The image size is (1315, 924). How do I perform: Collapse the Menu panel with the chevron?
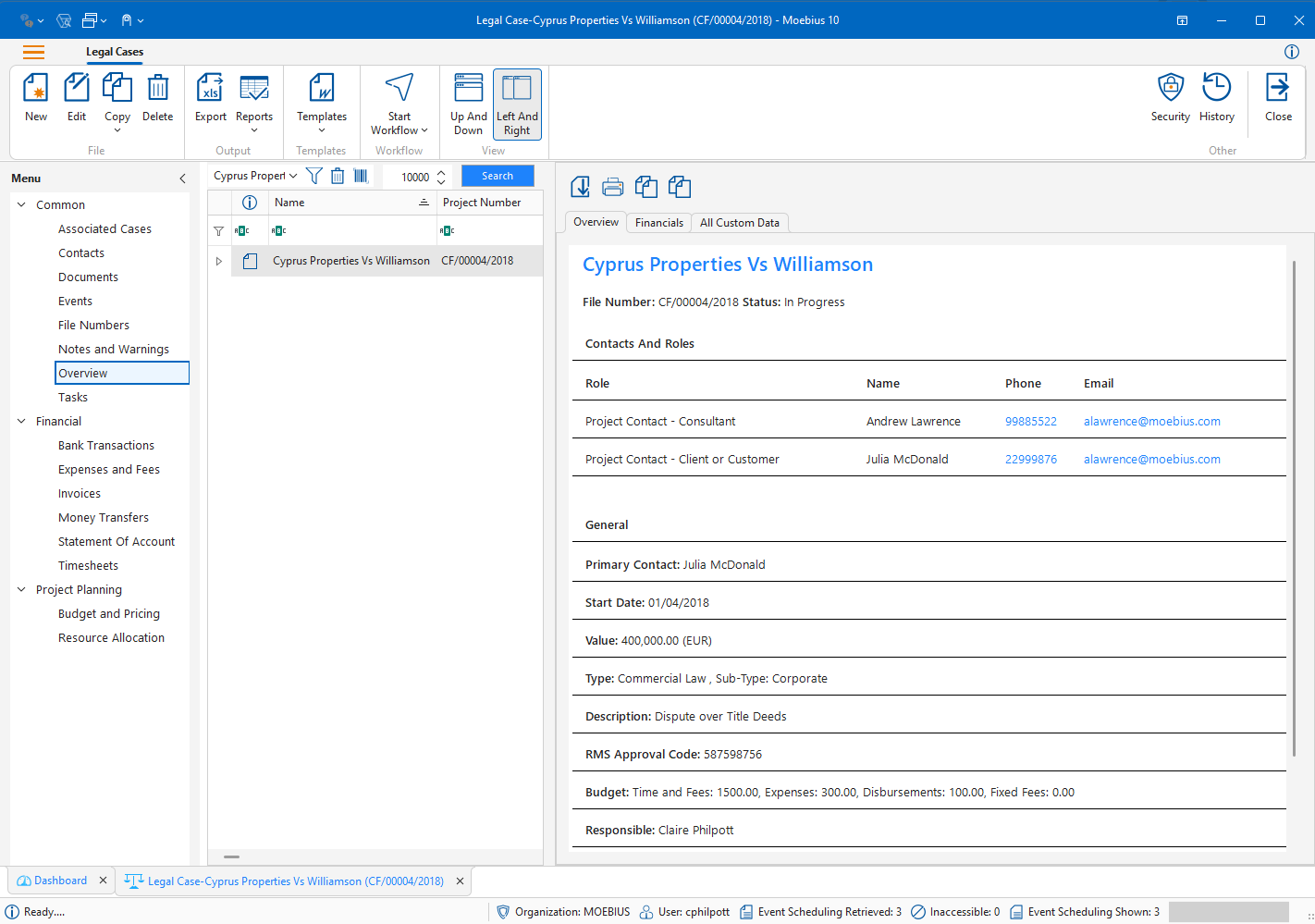click(x=181, y=179)
